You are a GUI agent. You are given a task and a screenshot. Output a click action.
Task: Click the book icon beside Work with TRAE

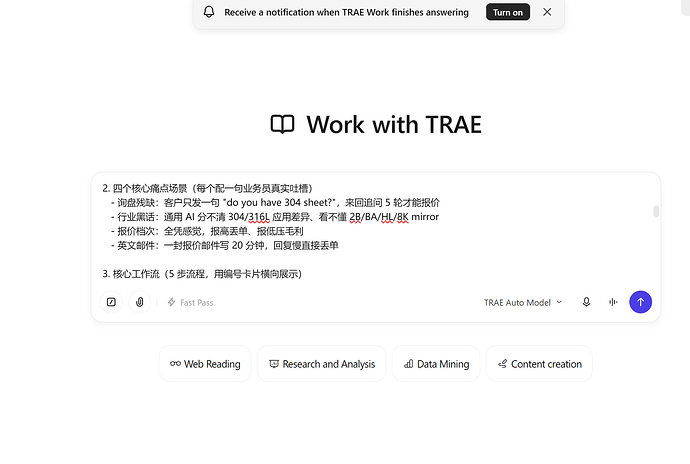point(282,124)
